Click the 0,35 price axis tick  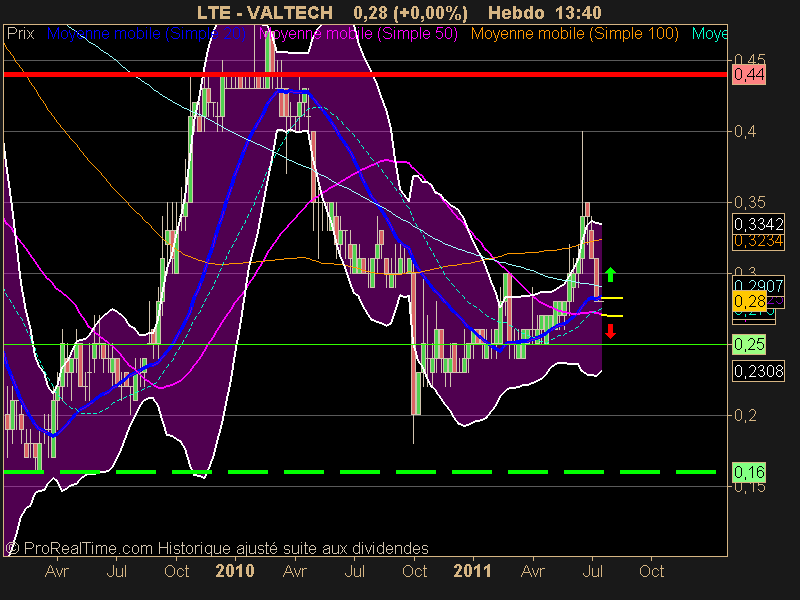pyautogui.click(x=749, y=203)
